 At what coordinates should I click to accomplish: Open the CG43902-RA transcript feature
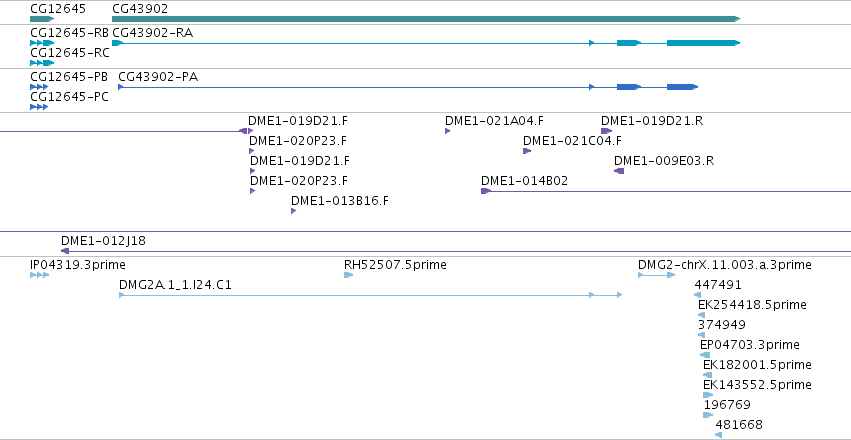tap(426, 43)
